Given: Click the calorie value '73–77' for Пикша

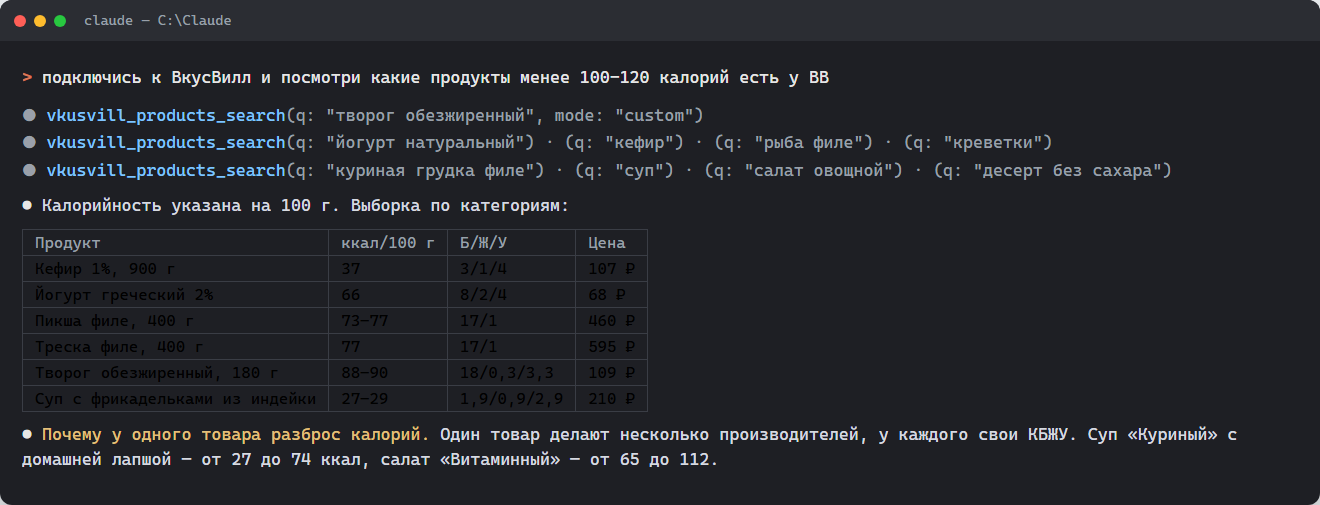Looking at the screenshot, I should pos(364,321).
